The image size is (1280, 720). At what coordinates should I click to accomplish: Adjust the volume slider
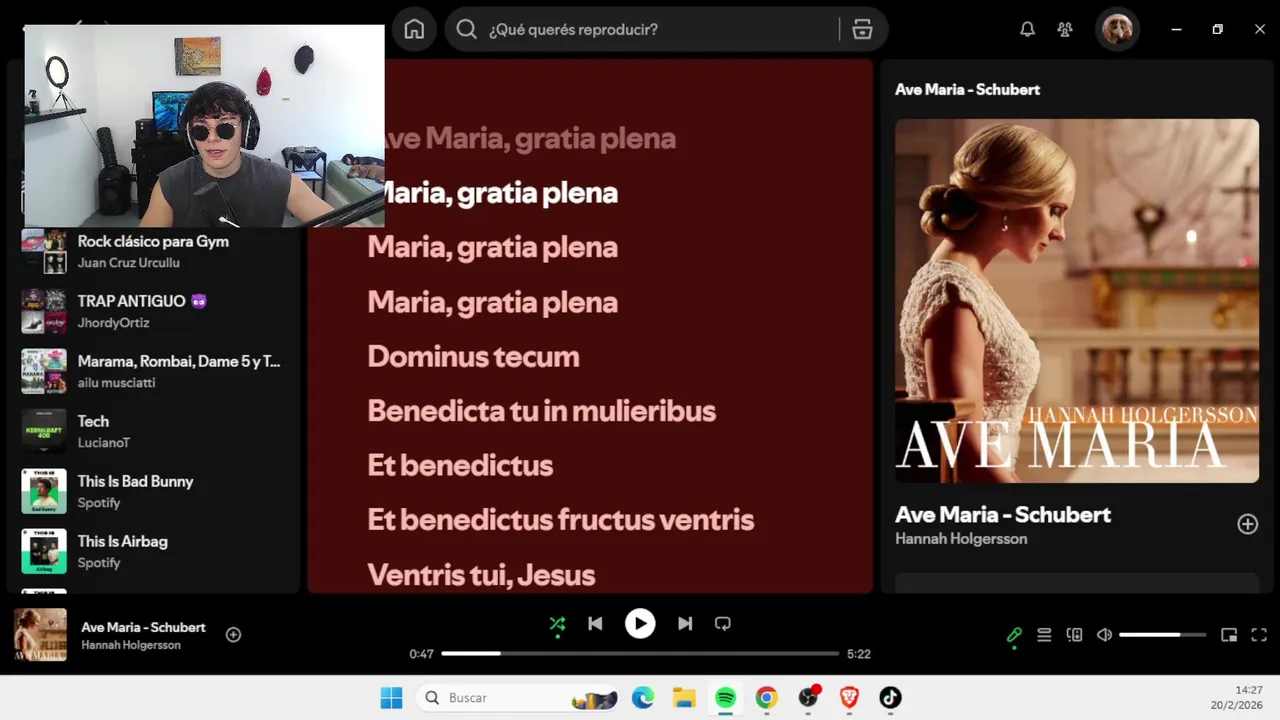pos(1162,635)
